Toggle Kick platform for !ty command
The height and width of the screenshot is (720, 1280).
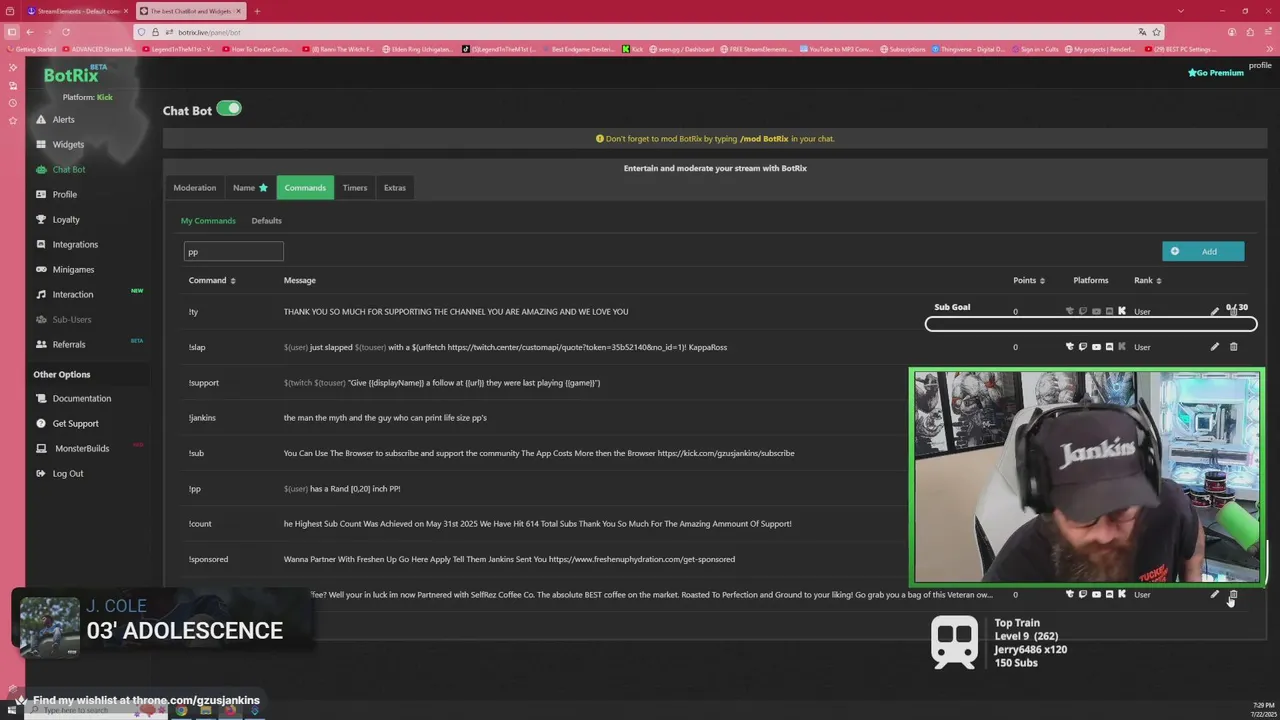tap(1122, 311)
